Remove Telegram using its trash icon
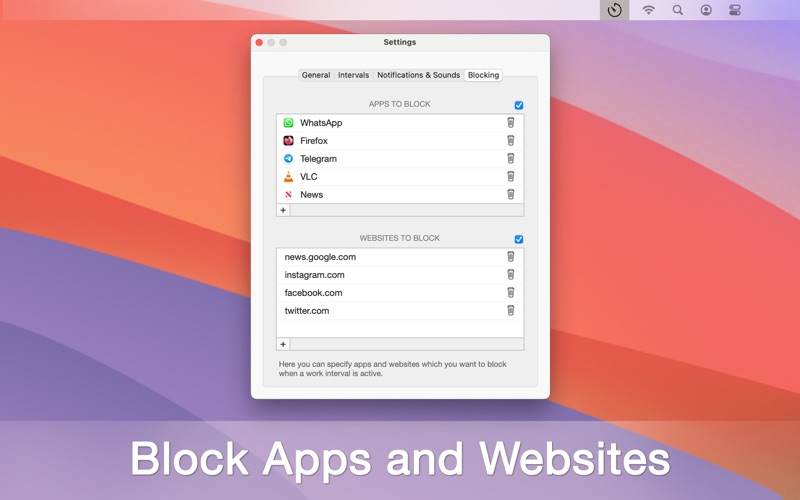The height and width of the screenshot is (500, 800). [x=510, y=158]
